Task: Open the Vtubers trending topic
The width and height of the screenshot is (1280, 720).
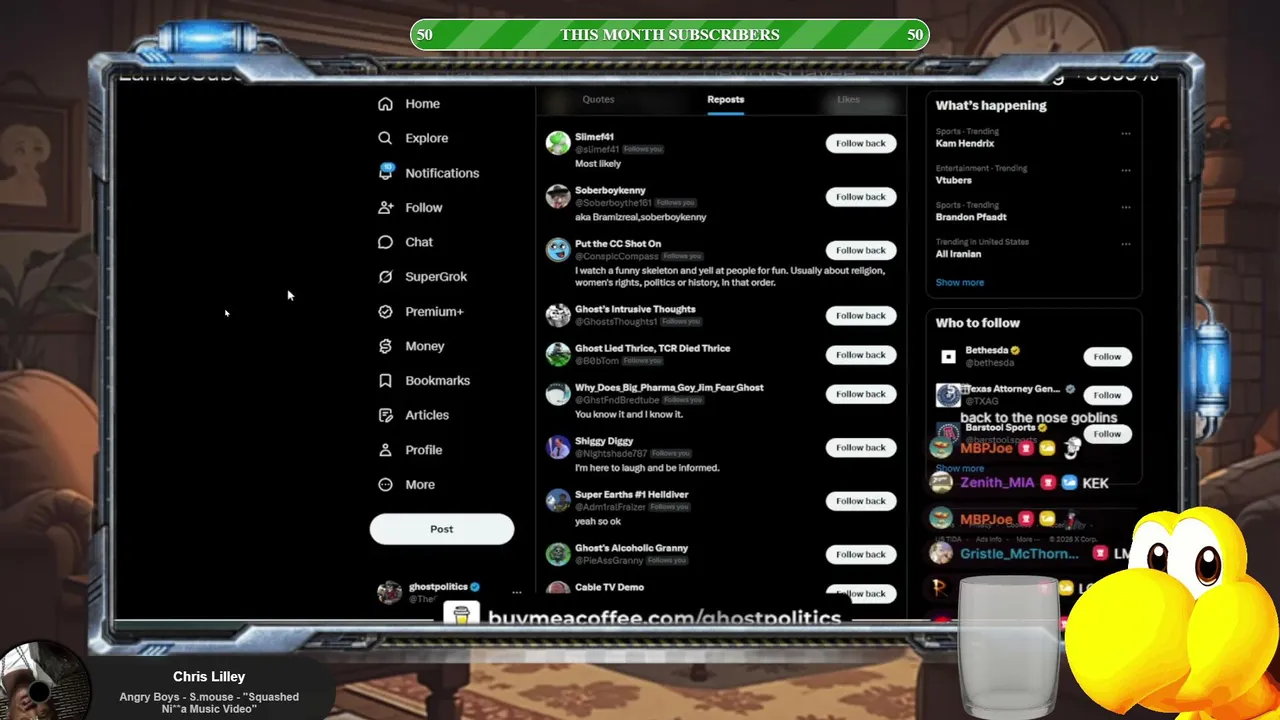Action: [954, 180]
